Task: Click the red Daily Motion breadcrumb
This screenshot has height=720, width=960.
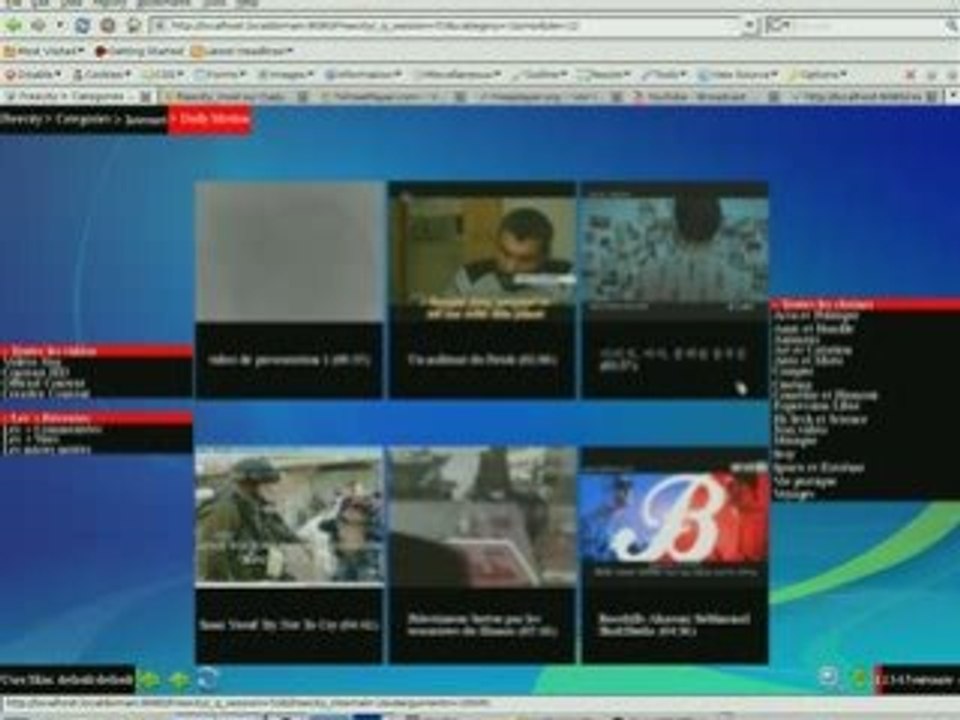Action: click(x=211, y=119)
